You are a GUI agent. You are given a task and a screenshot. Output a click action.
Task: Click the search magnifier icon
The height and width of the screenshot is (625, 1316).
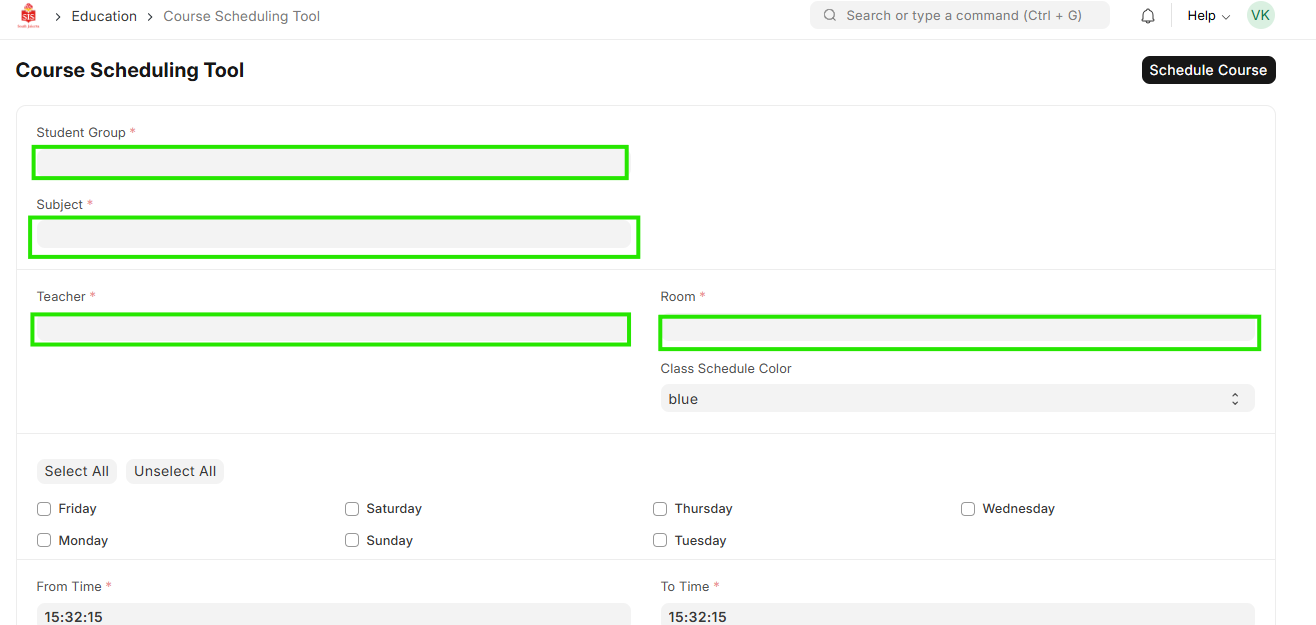point(830,16)
